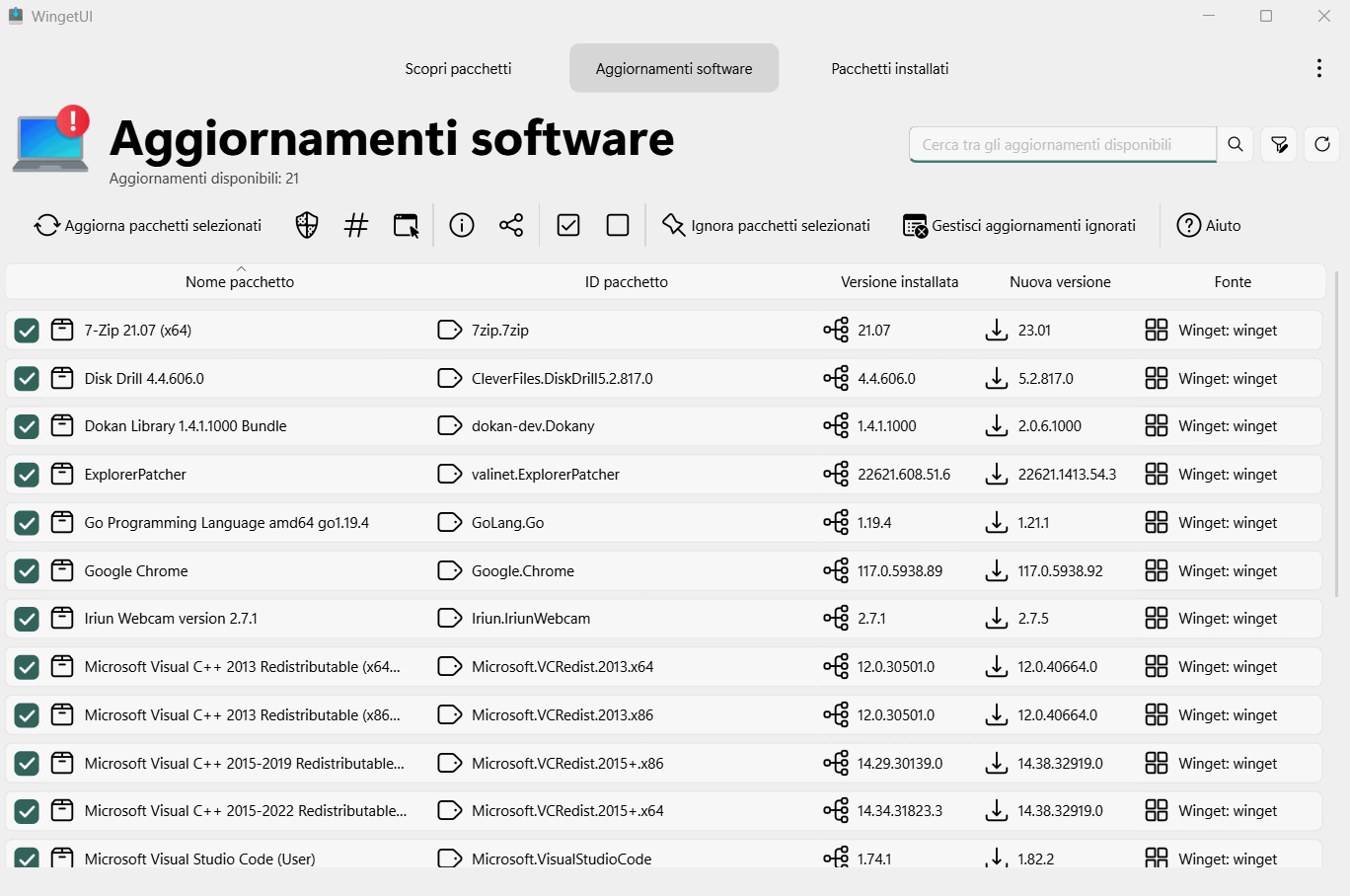The width and height of the screenshot is (1350, 896).
Task: Click the search magnifier icon
Action: click(1236, 144)
